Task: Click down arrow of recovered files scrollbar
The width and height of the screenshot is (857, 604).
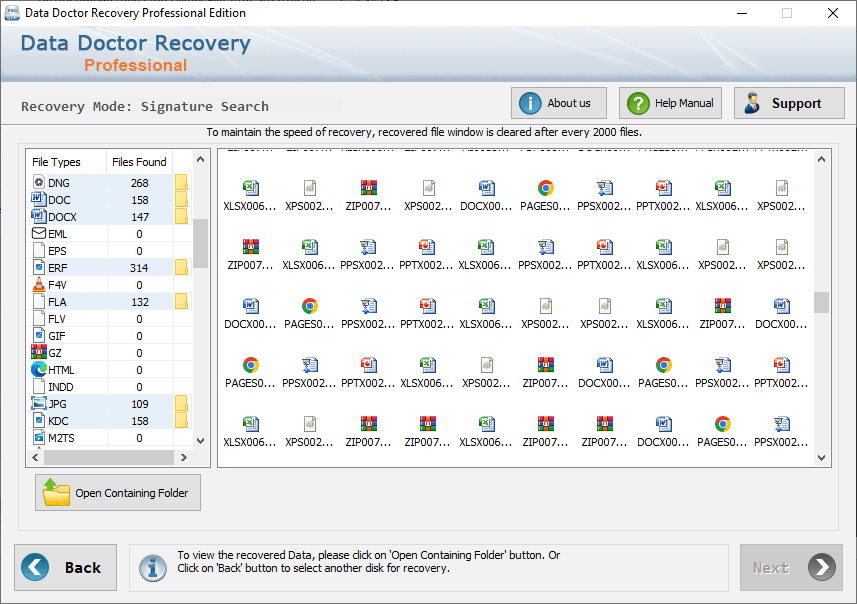Action: [x=821, y=458]
